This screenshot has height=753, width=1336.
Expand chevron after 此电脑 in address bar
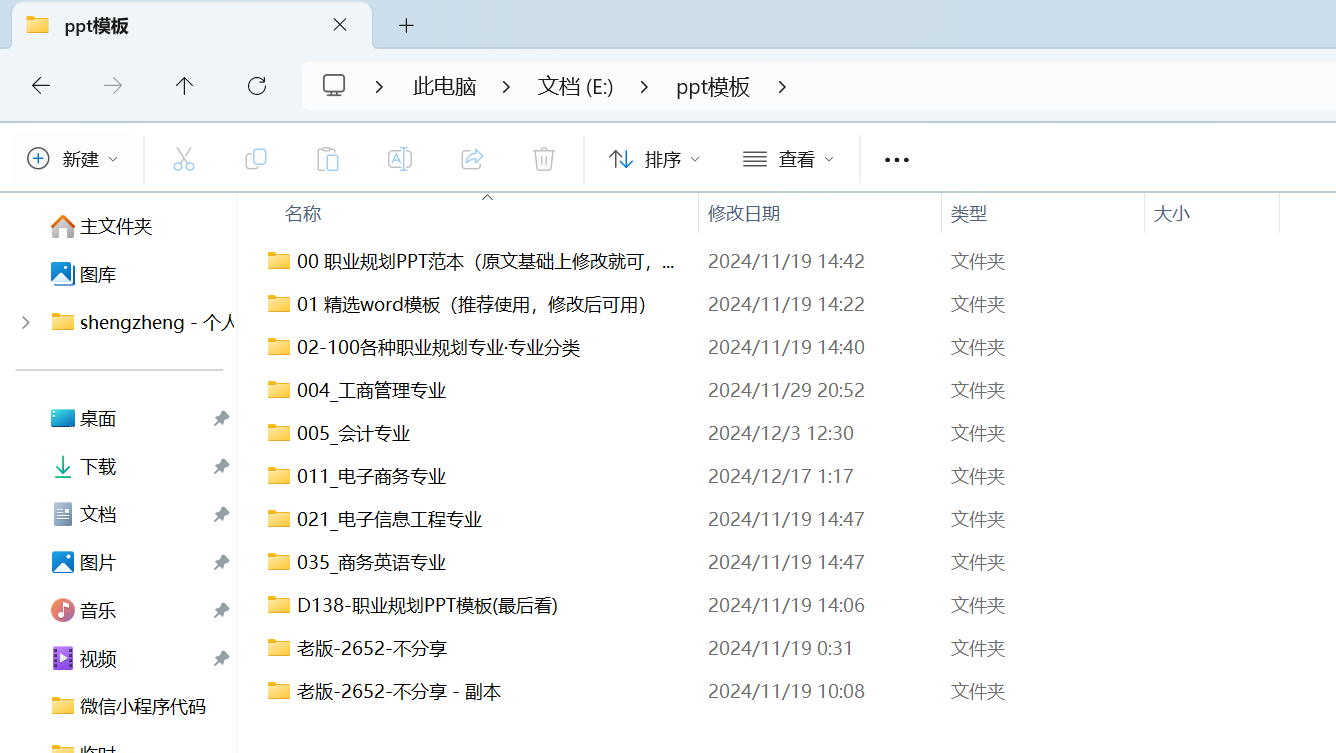coord(507,87)
